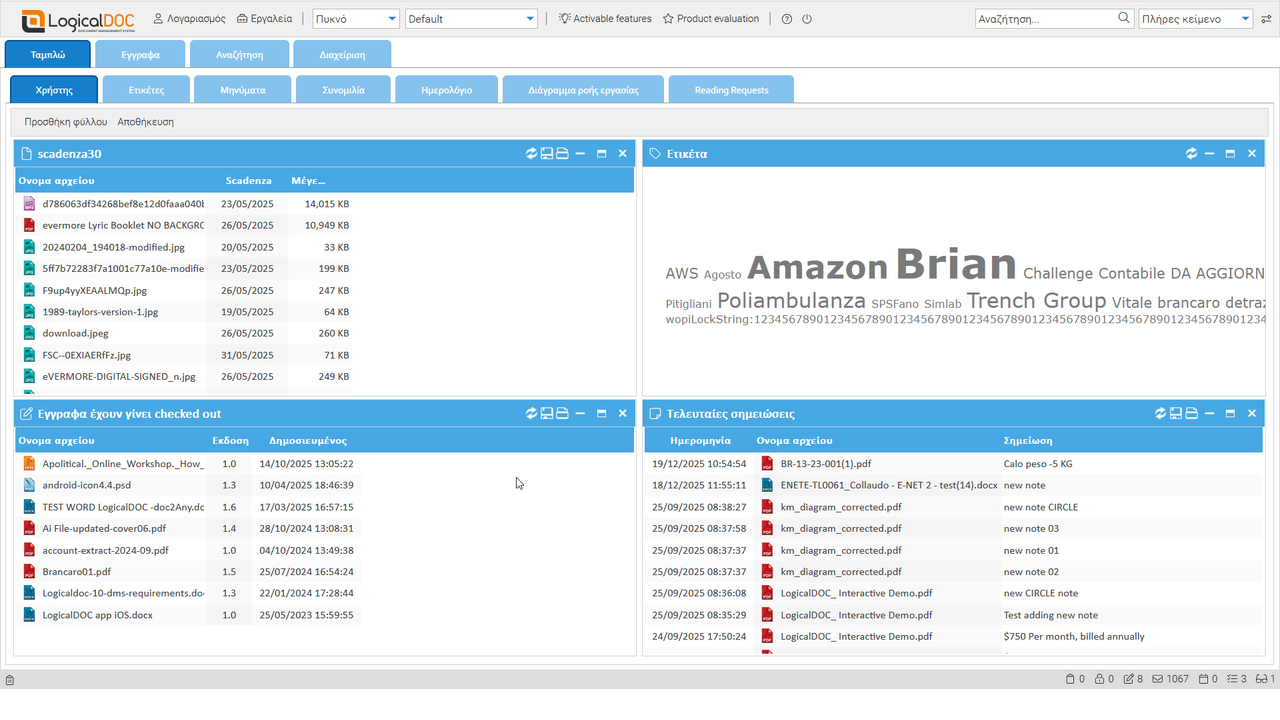Toggle the lock status indicator in status bar
Viewport: 1280px width, 720px height.
tap(1097, 678)
